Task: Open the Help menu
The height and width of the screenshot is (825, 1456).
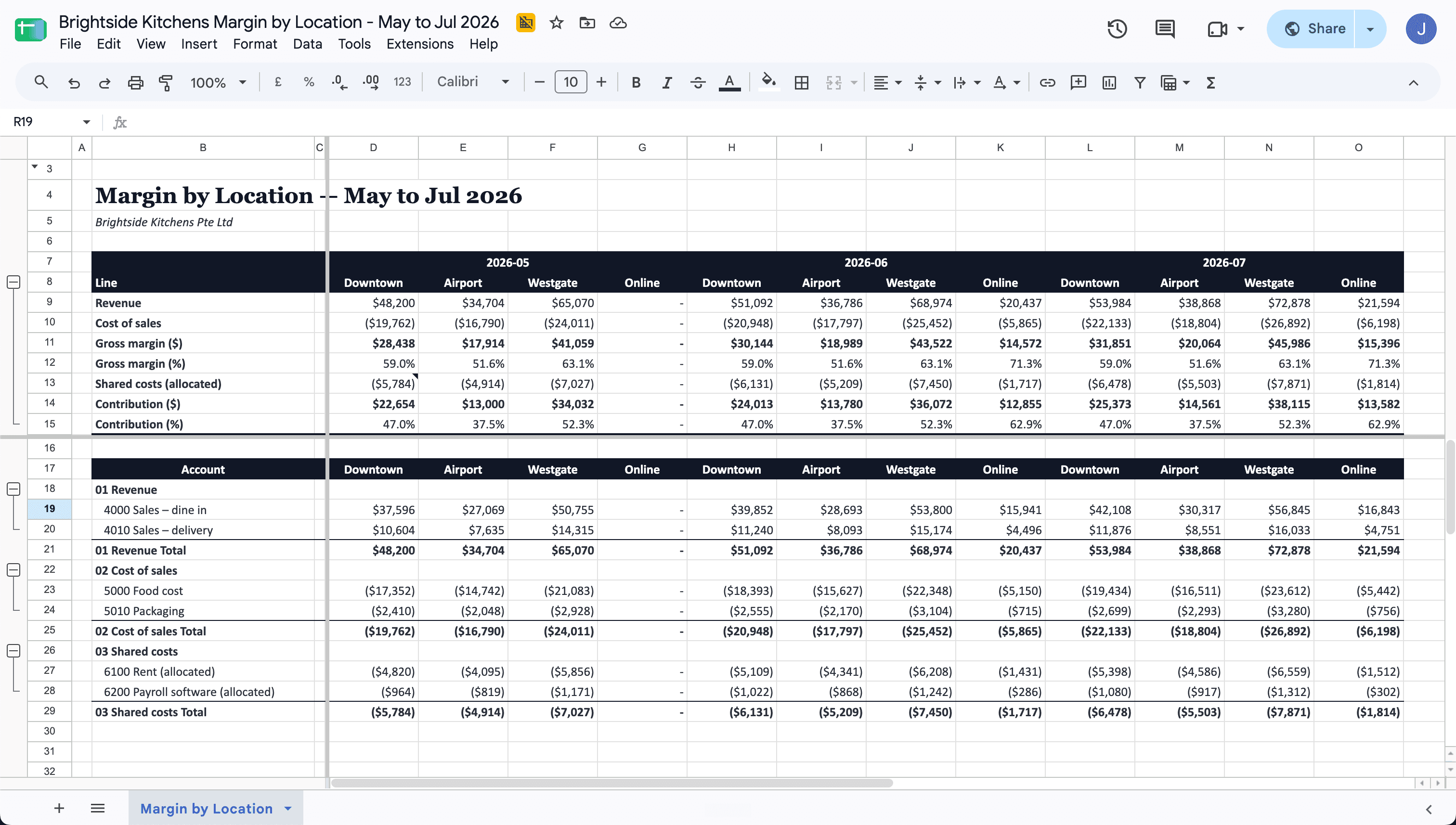Action: click(x=483, y=44)
